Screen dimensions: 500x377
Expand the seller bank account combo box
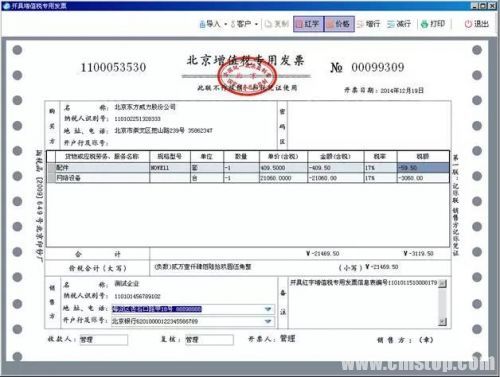pyautogui.click(x=268, y=321)
